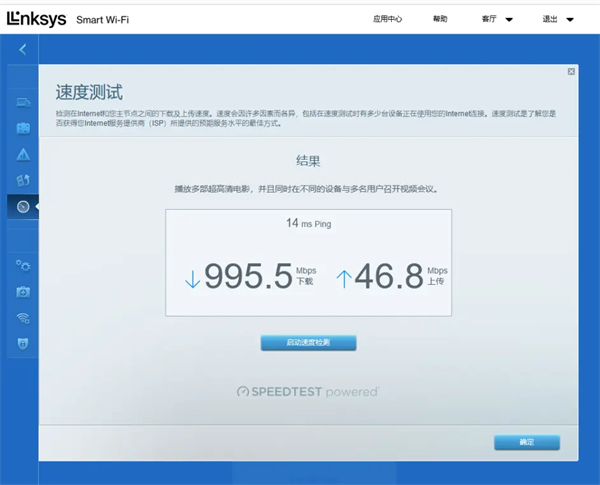Open 帮助 in the top menu

click(x=440, y=19)
